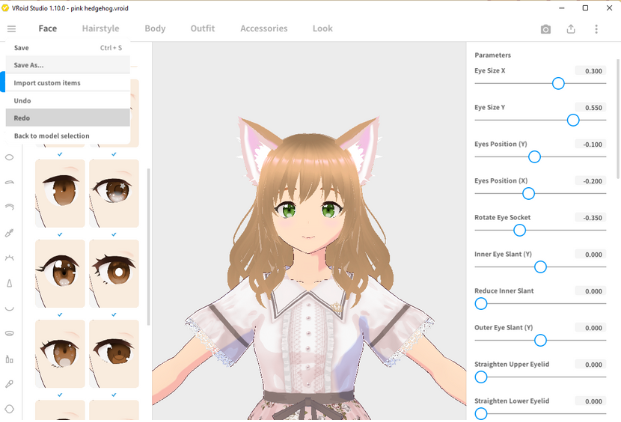Click the Straighten Upper Eyelid value field

click(590, 365)
